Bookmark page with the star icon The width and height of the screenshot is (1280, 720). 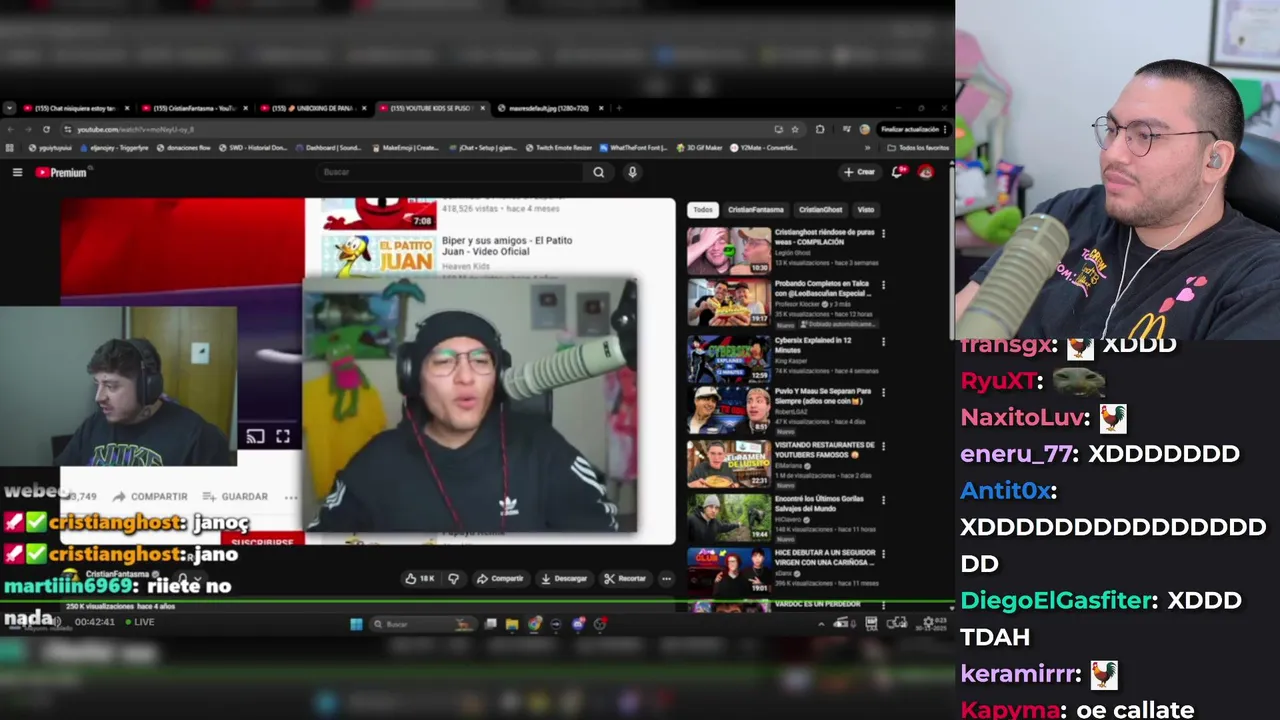tap(795, 129)
